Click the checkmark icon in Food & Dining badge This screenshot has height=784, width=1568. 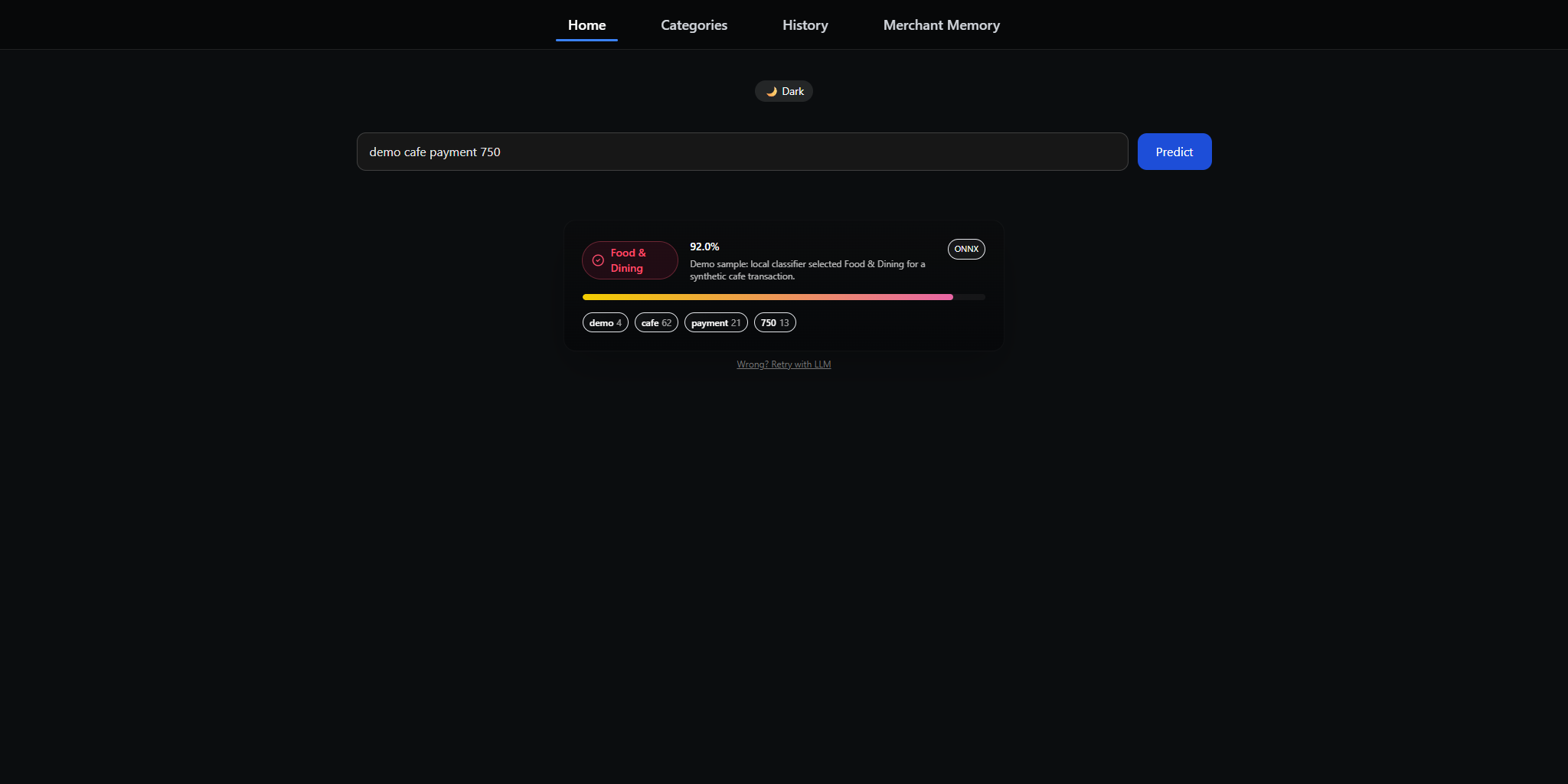tap(598, 260)
